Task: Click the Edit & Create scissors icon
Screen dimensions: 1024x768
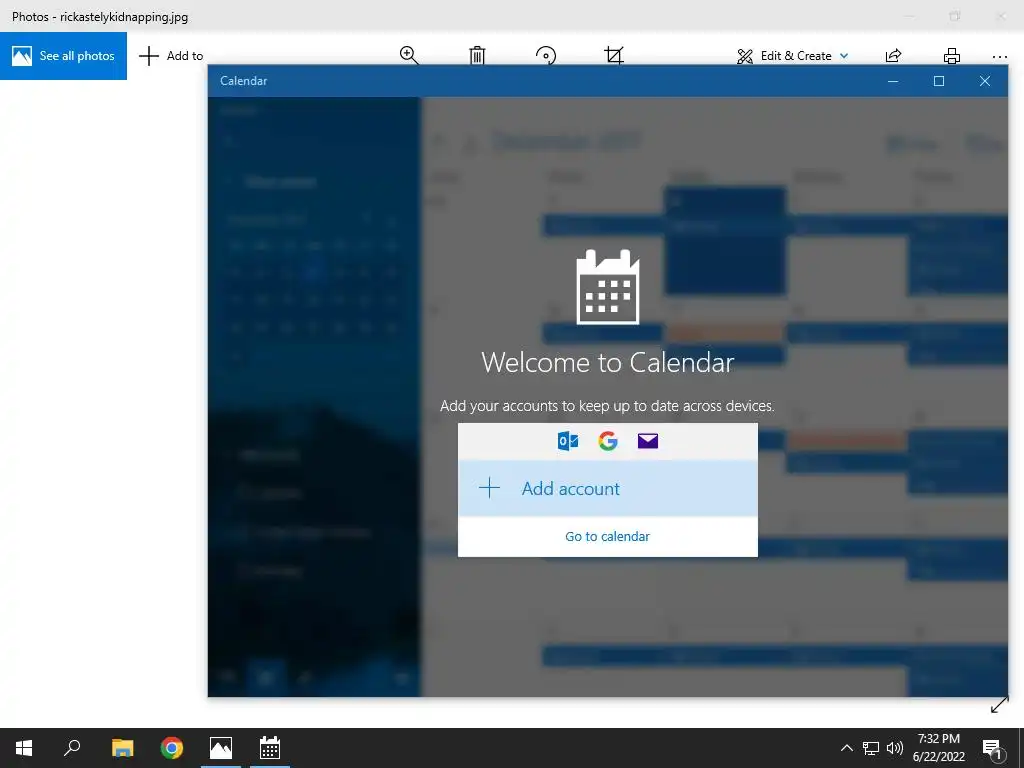Action: tap(744, 56)
